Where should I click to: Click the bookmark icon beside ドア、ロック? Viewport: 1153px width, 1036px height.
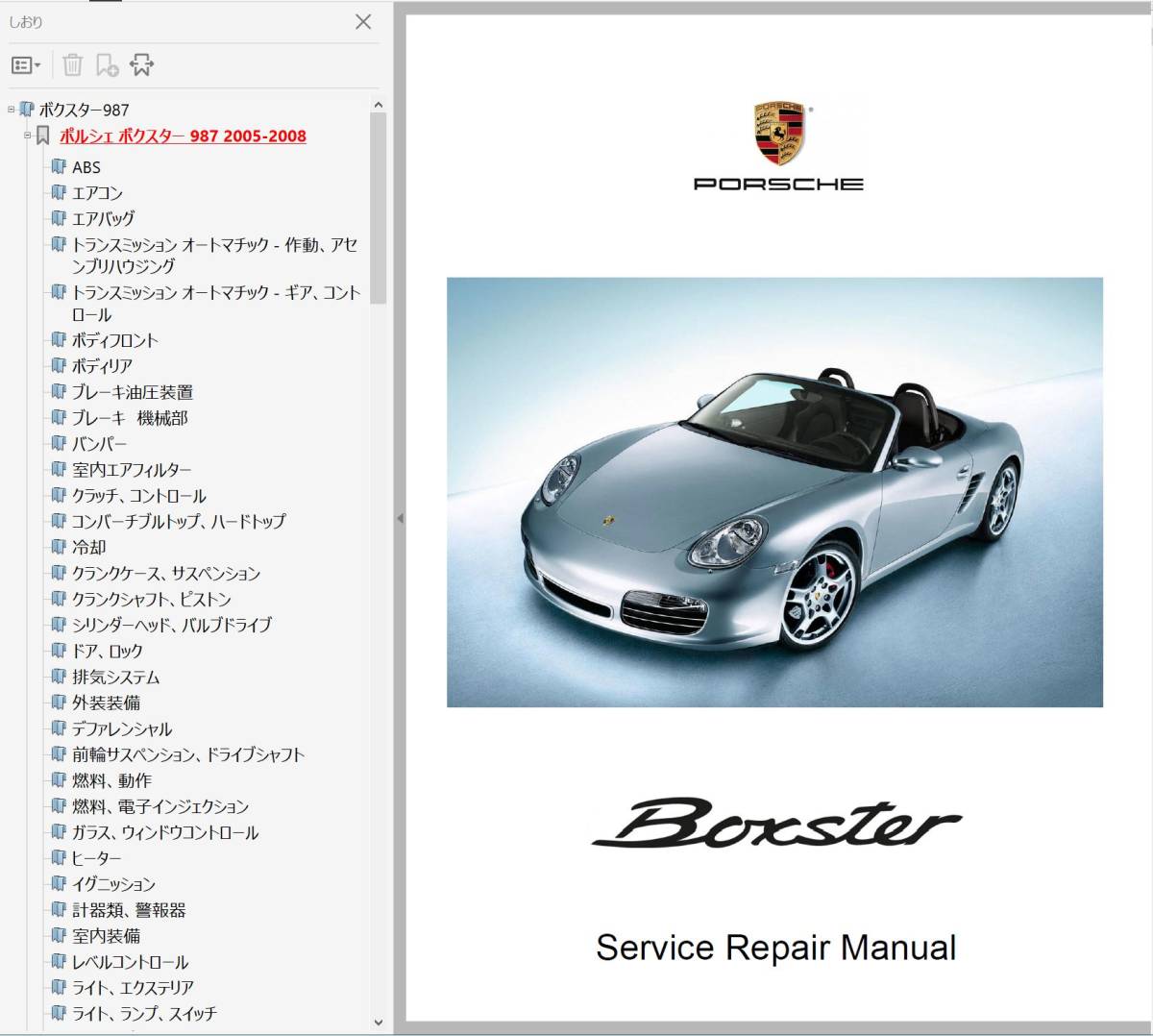pos(59,651)
